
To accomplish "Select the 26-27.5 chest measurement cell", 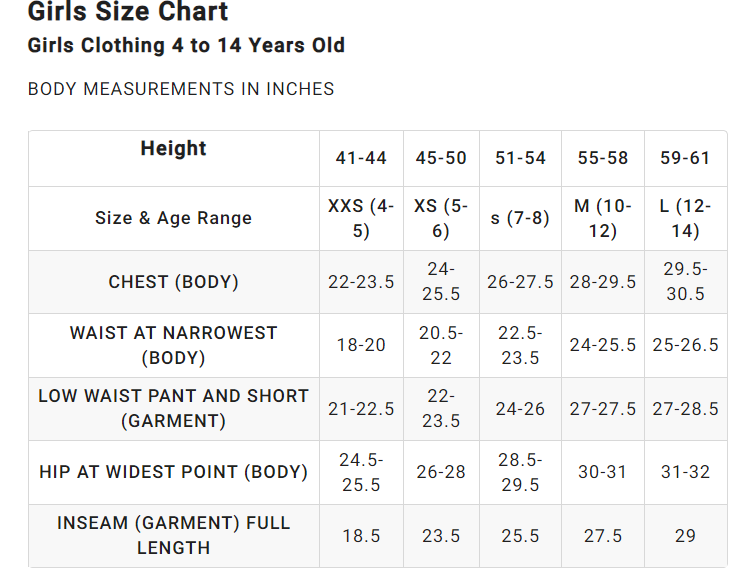I will pos(520,281).
